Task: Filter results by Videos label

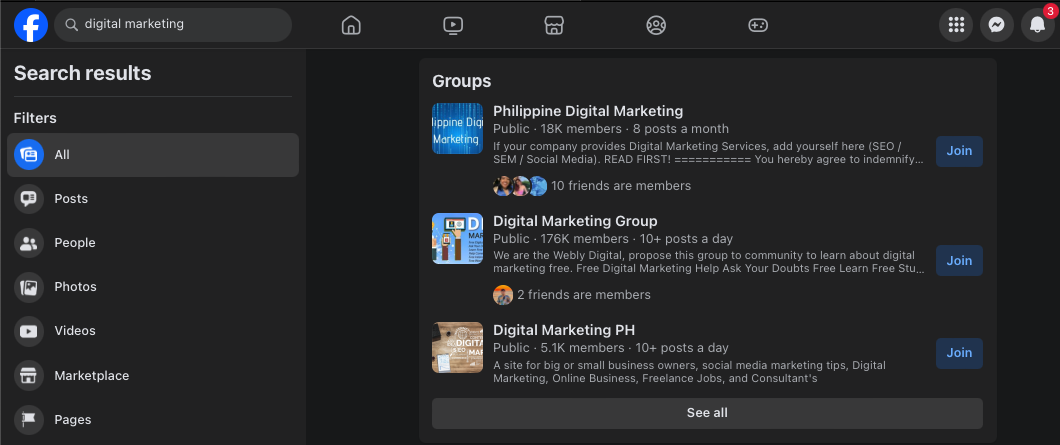Action: pyautogui.click(x=75, y=331)
